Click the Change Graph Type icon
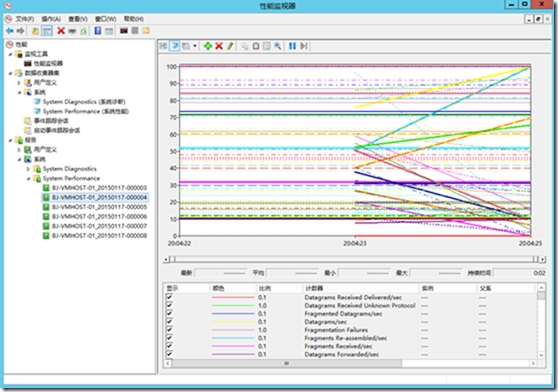The image size is (558, 392). coord(186,46)
